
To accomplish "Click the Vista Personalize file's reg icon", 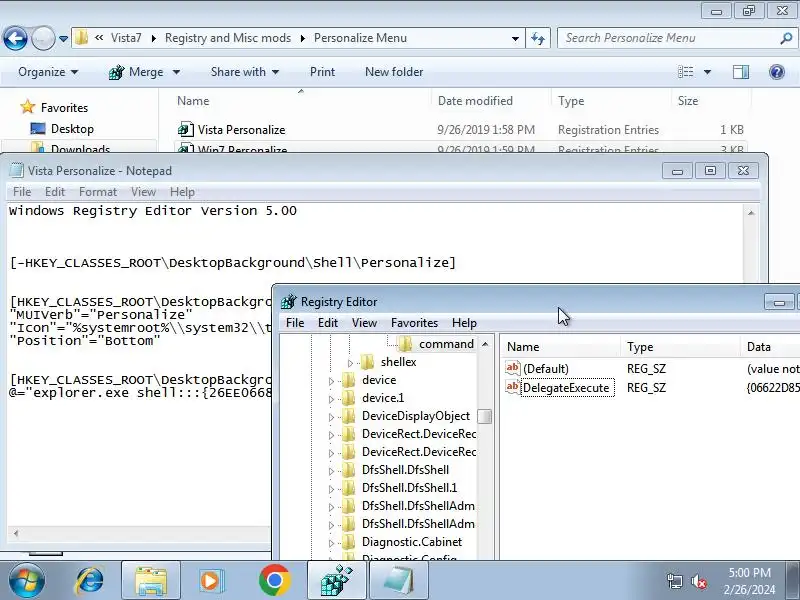I will [186, 130].
